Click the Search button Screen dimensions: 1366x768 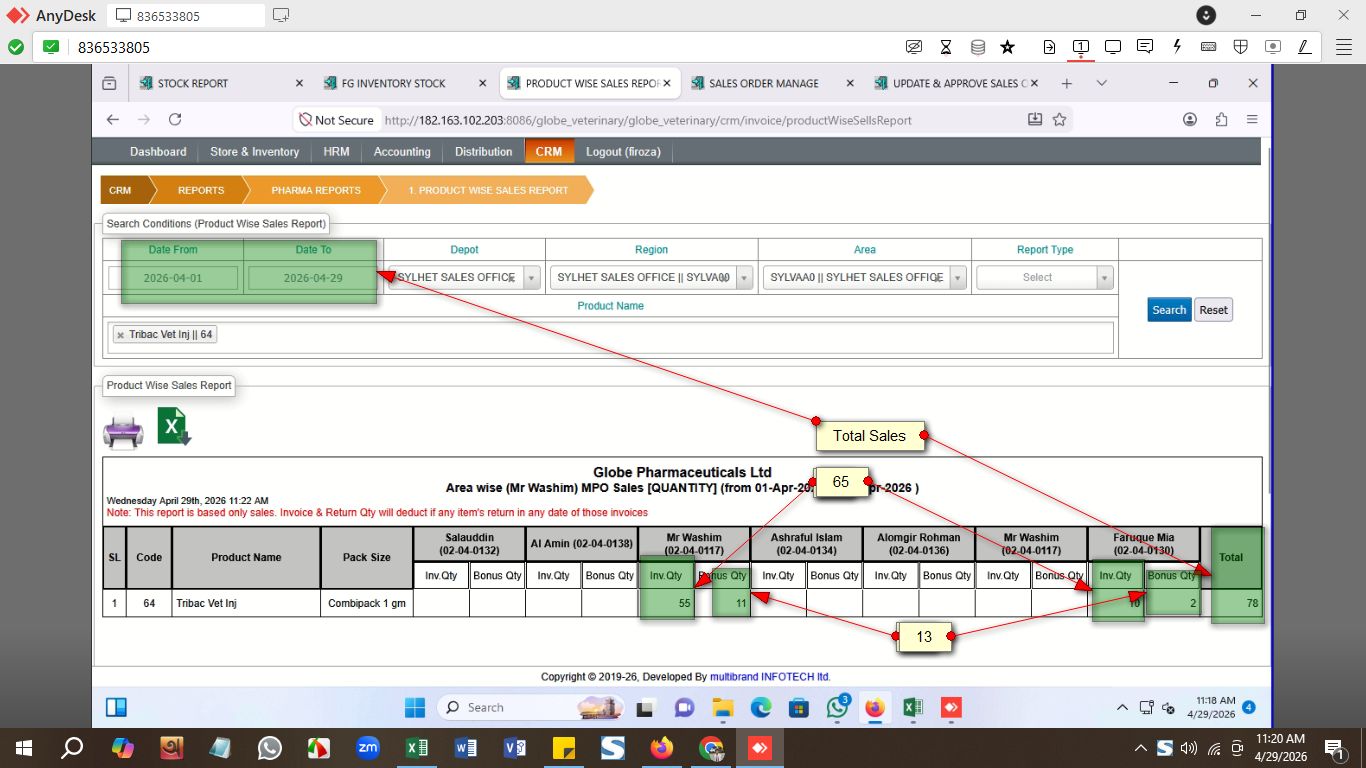1168,310
